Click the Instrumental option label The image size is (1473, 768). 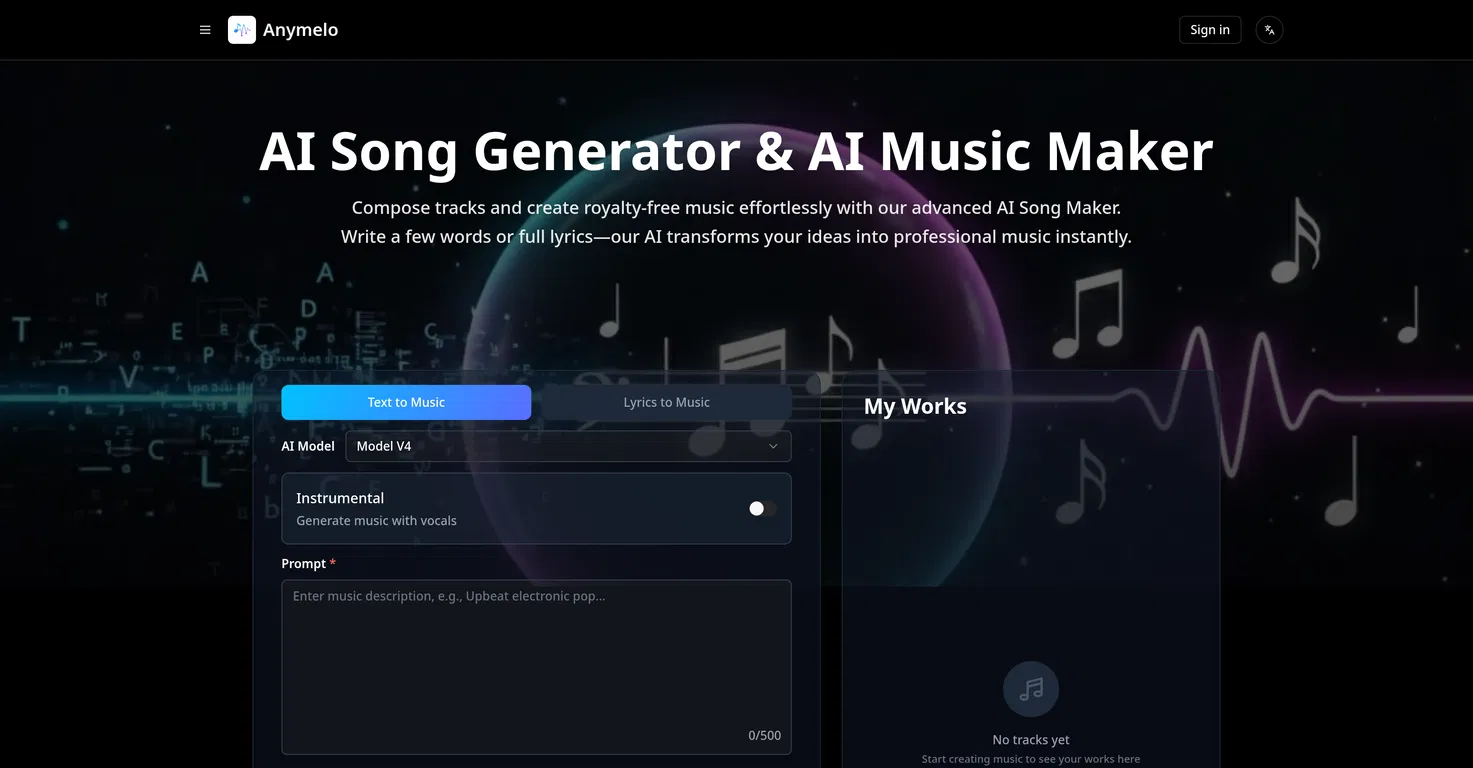click(x=340, y=498)
